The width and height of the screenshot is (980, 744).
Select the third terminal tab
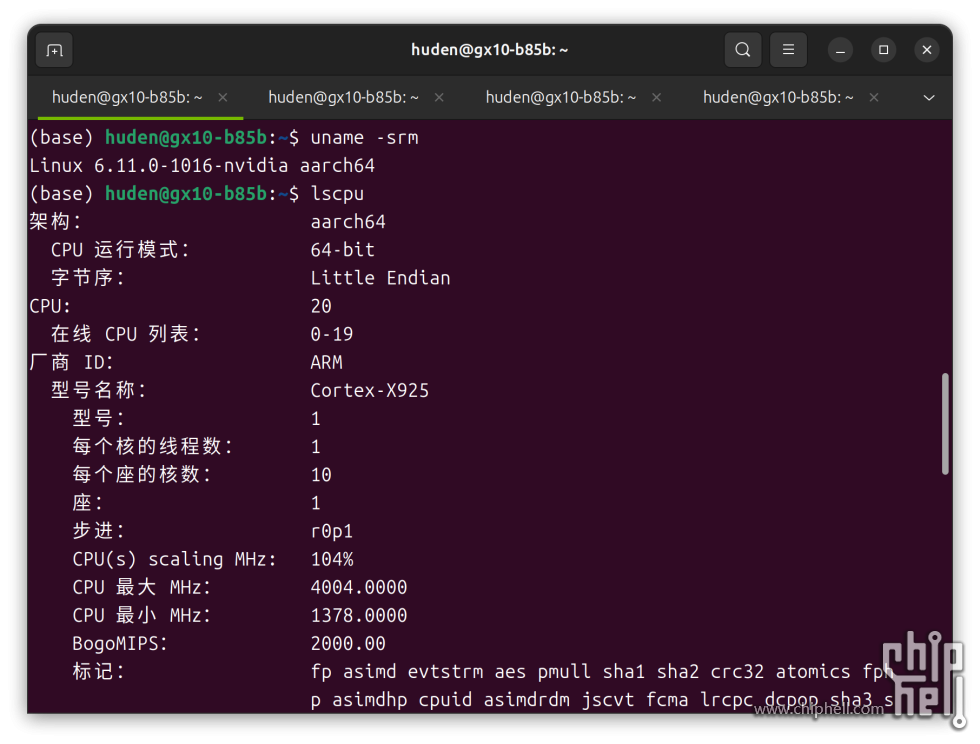coord(561,97)
